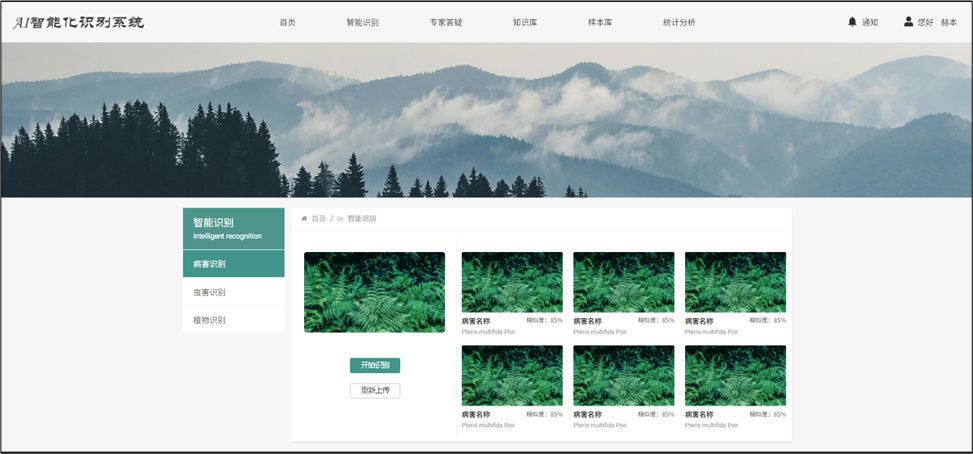Screen dimensions: 973x454
Task: Click the 重新上传 button
Action: point(375,391)
